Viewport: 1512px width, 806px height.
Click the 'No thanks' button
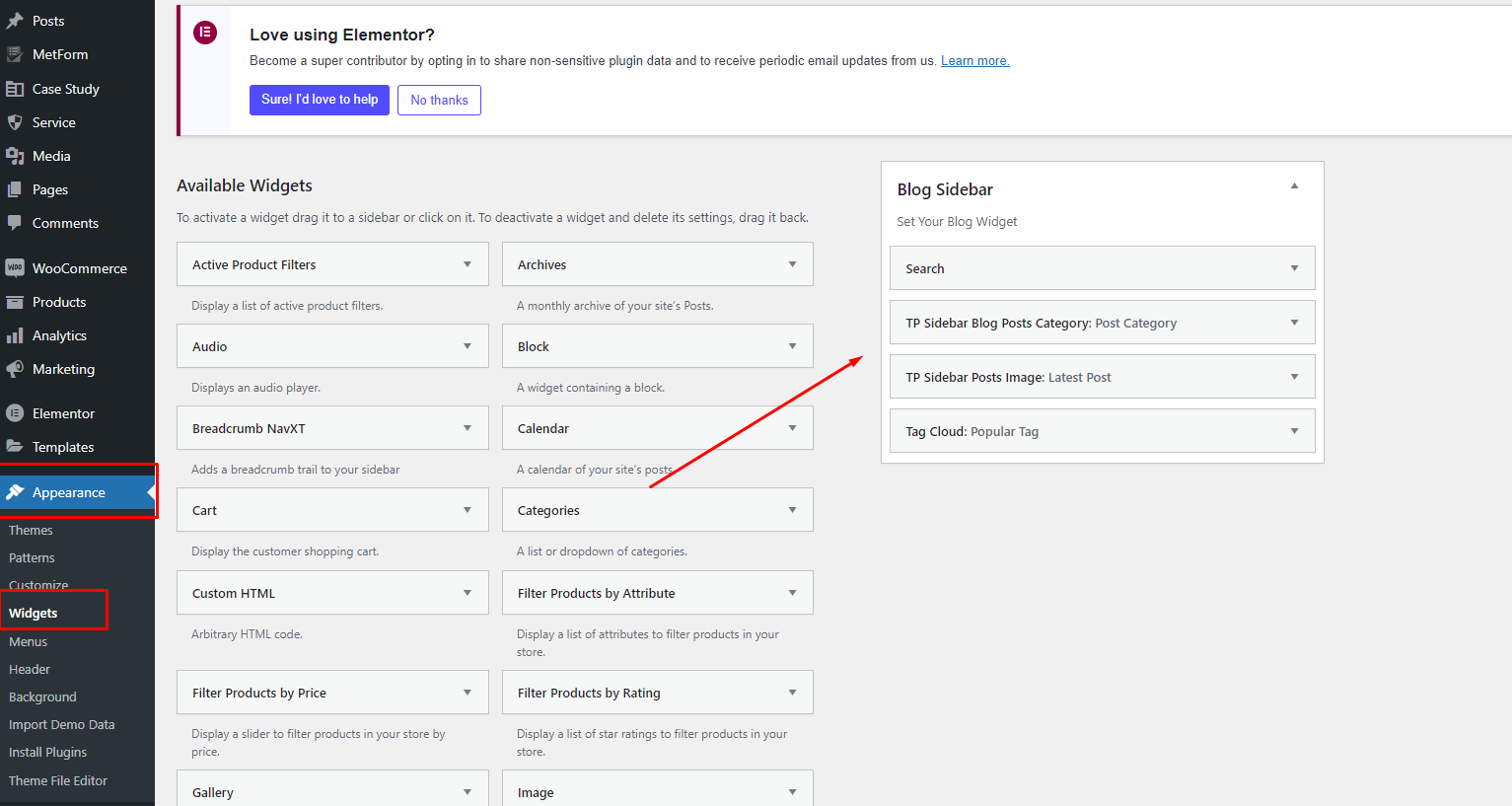click(x=439, y=100)
